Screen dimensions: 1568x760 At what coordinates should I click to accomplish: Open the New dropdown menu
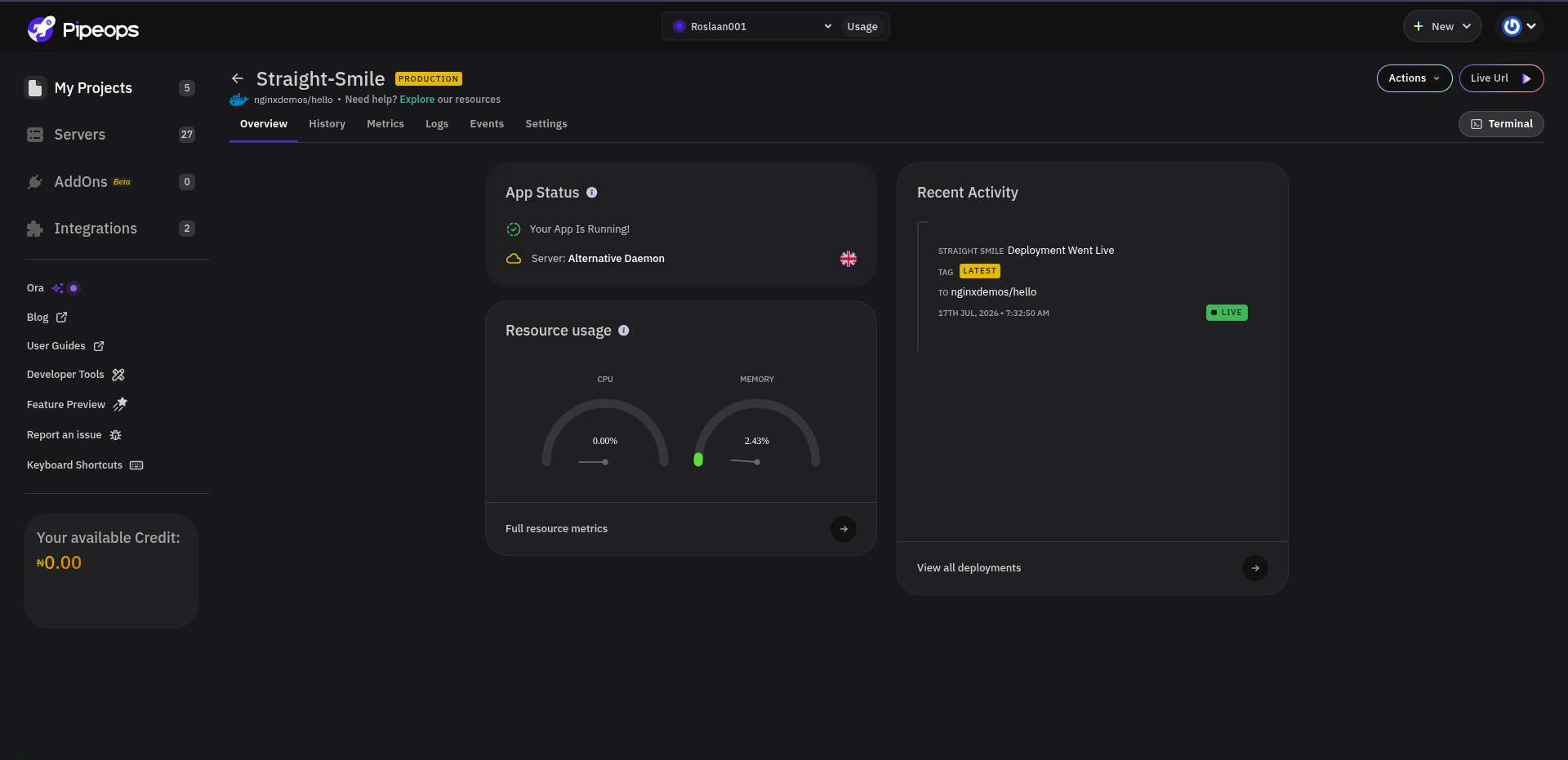click(x=1442, y=26)
